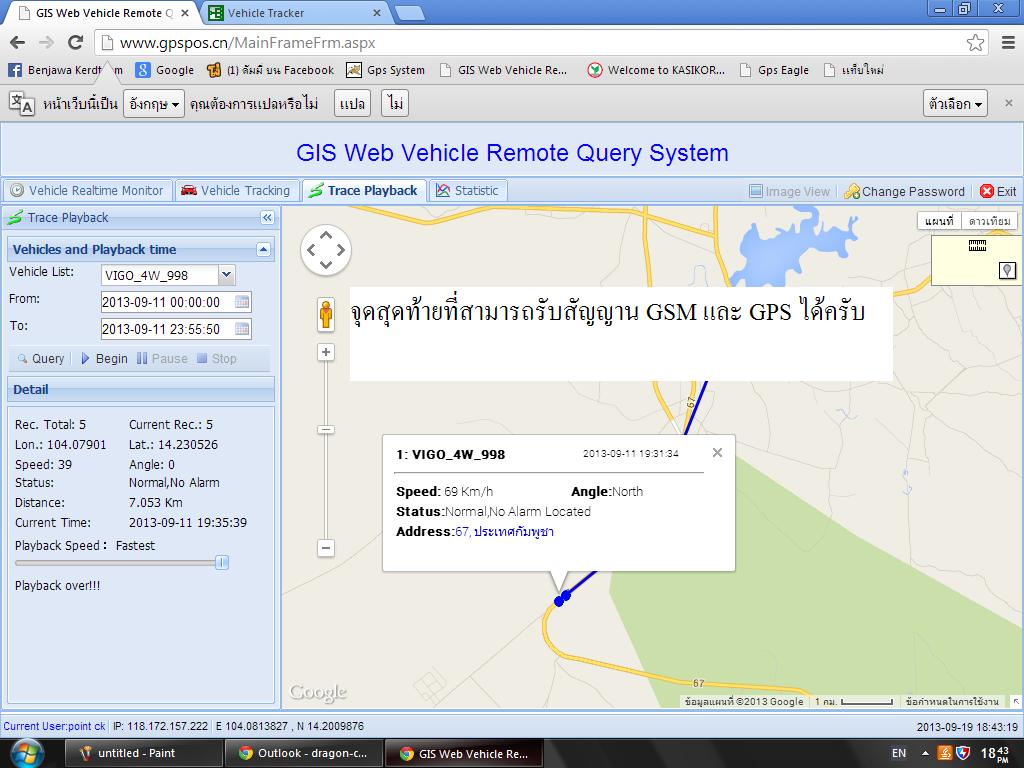Click the Playback Speed slider handle
The height and width of the screenshot is (768, 1024).
pos(221,562)
